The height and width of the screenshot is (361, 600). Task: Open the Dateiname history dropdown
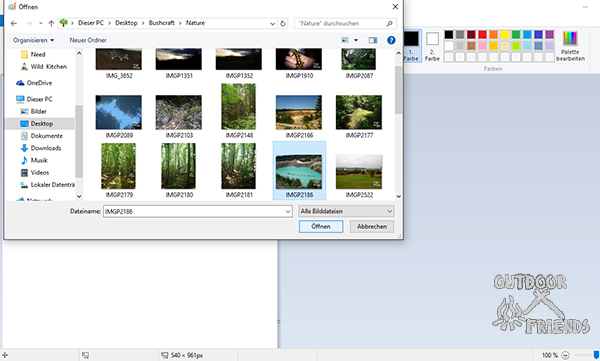288,211
